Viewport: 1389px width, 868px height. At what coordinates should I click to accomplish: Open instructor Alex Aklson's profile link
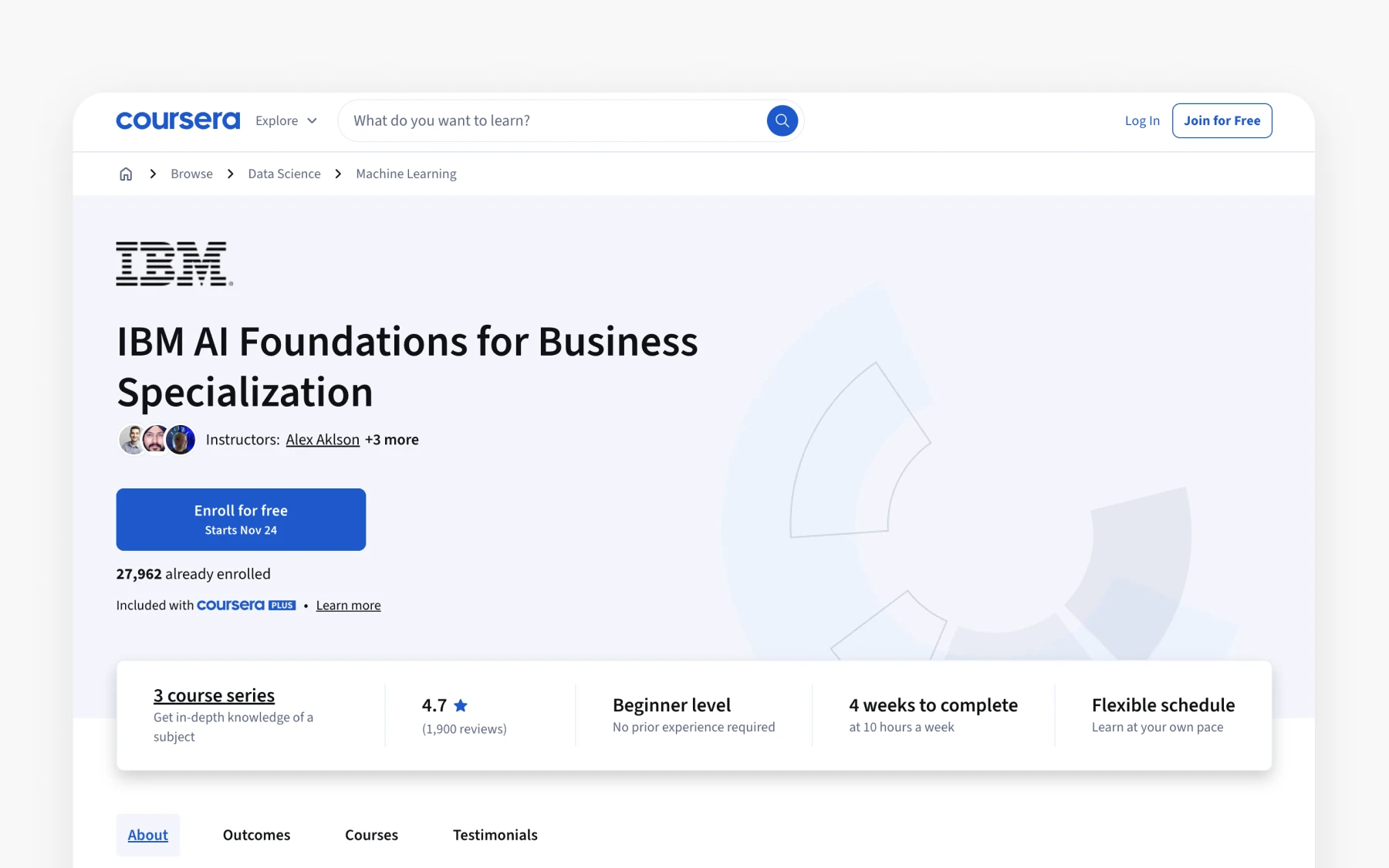pos(323,440)
